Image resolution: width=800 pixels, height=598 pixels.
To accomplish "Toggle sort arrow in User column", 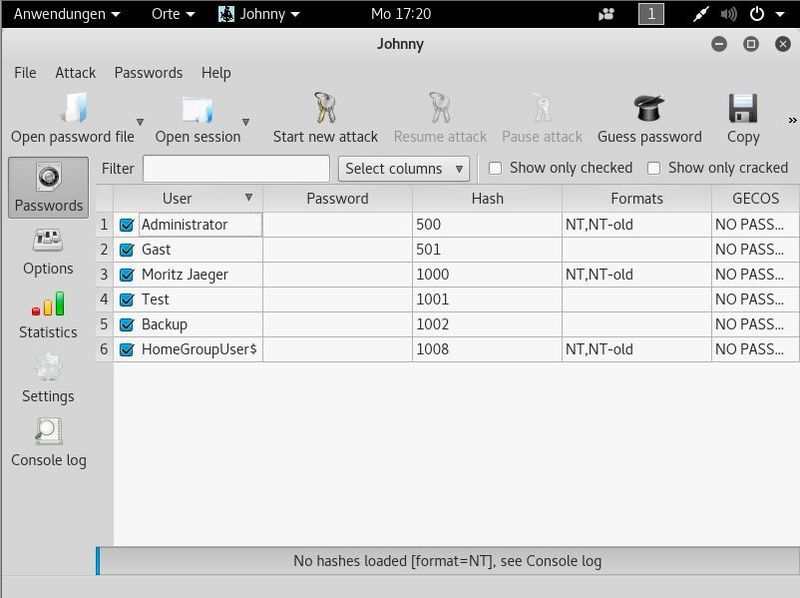I will [x=248, y=197].
